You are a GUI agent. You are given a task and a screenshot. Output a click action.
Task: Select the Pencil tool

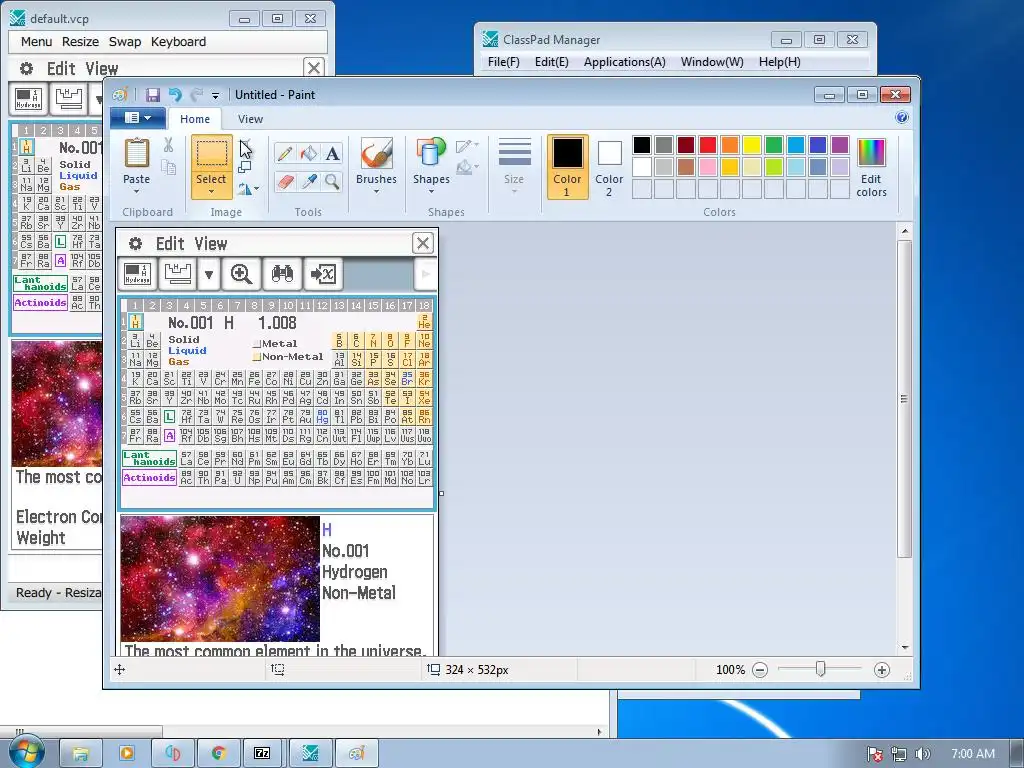pos(284,153)
